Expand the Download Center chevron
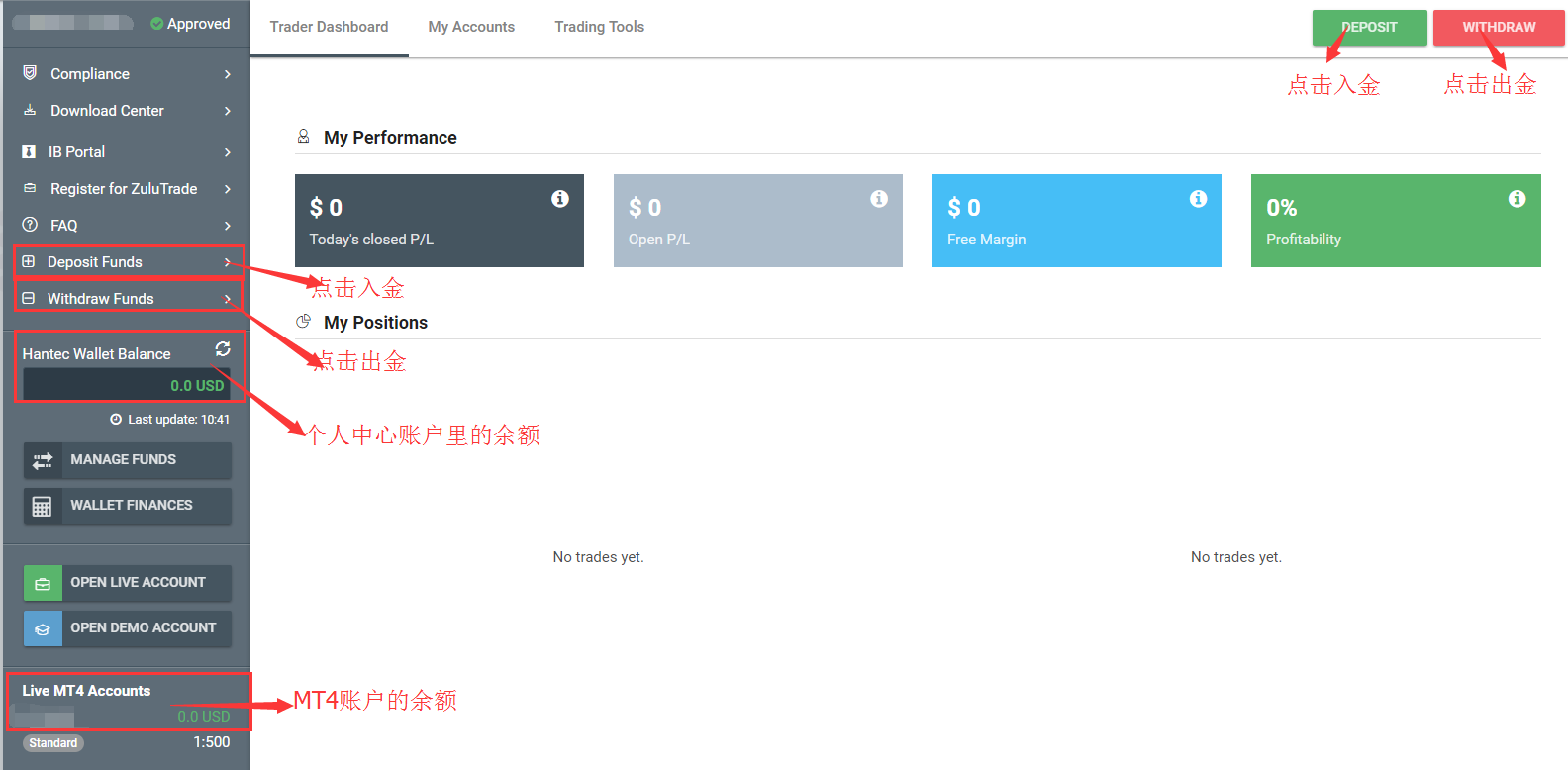The width and height of the screenshot is (1568, 770). (228, 111)
